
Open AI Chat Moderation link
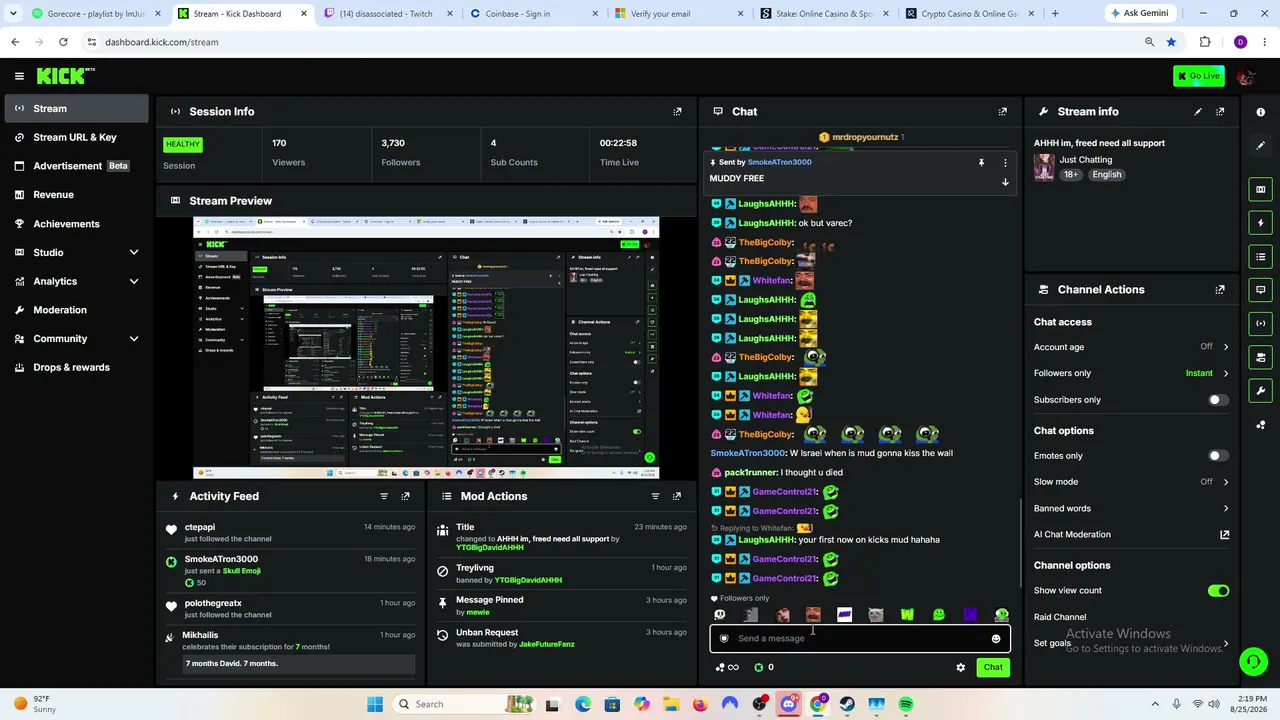[x=1131, y=535]
